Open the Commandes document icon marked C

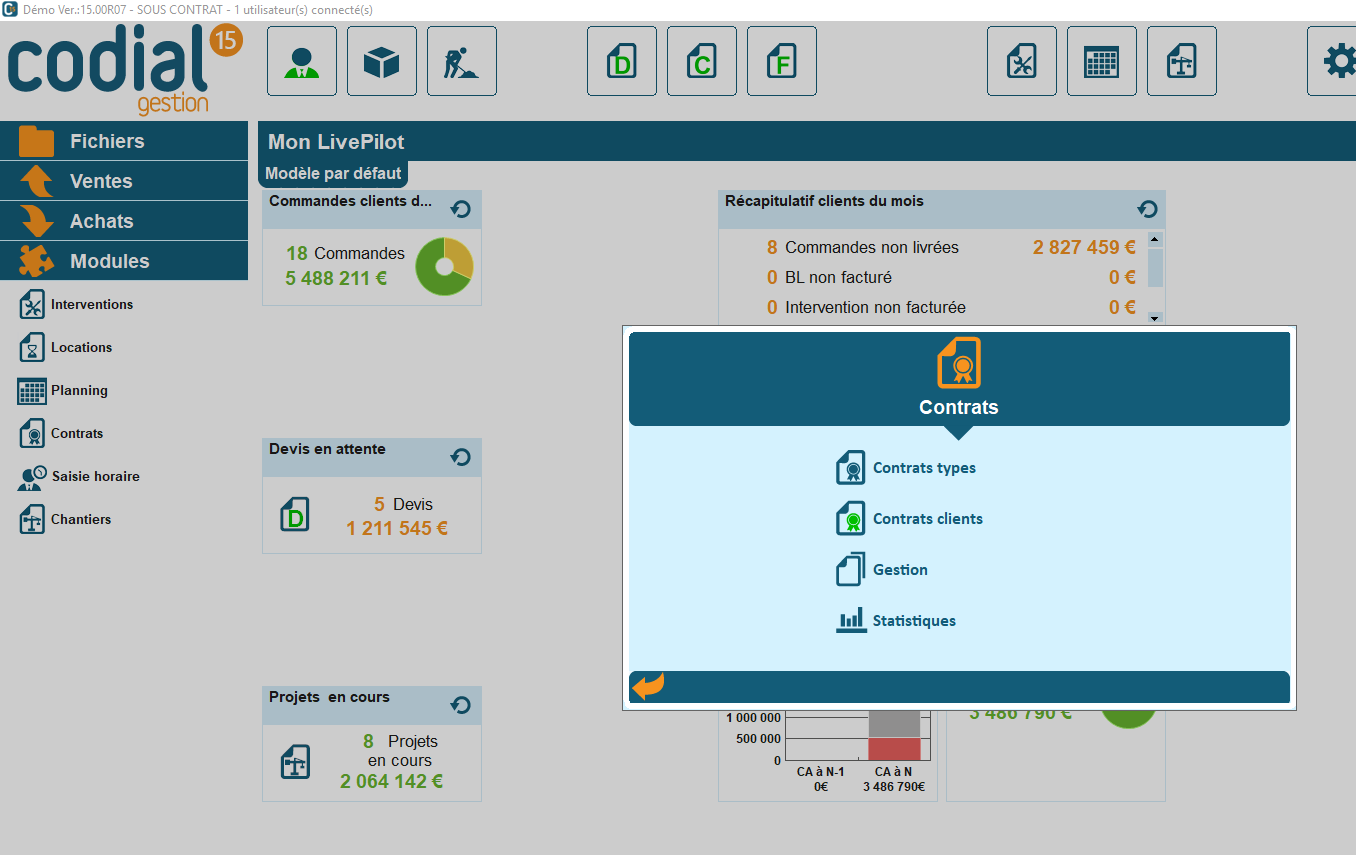click(x=701, y=60)
